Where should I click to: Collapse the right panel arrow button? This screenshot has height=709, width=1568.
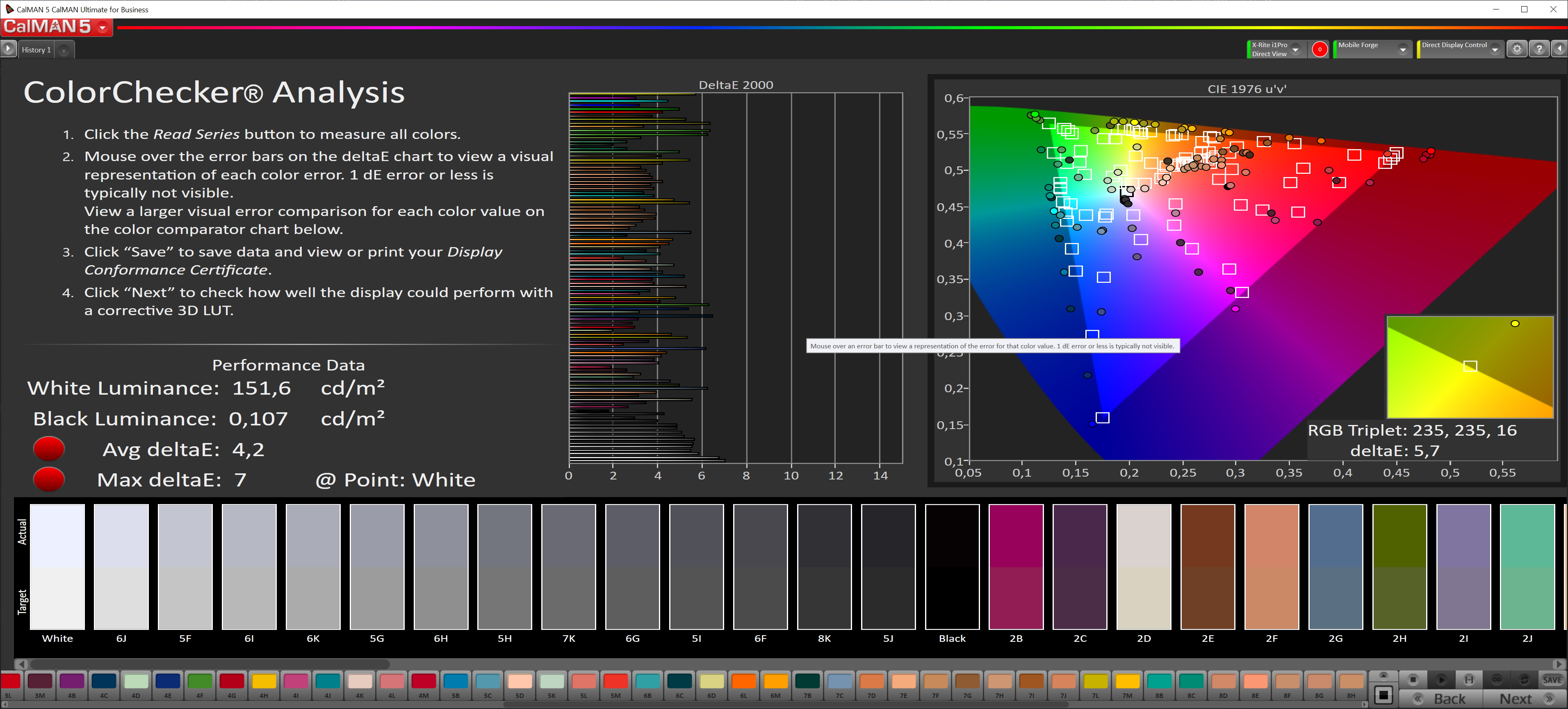[1559, 49]
